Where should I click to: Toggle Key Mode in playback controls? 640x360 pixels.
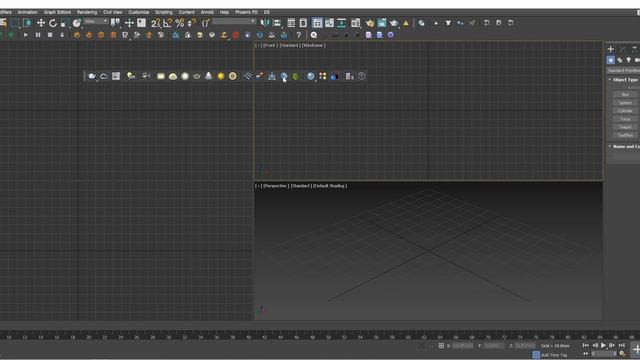pyautogui.click(x=586, y=354)
